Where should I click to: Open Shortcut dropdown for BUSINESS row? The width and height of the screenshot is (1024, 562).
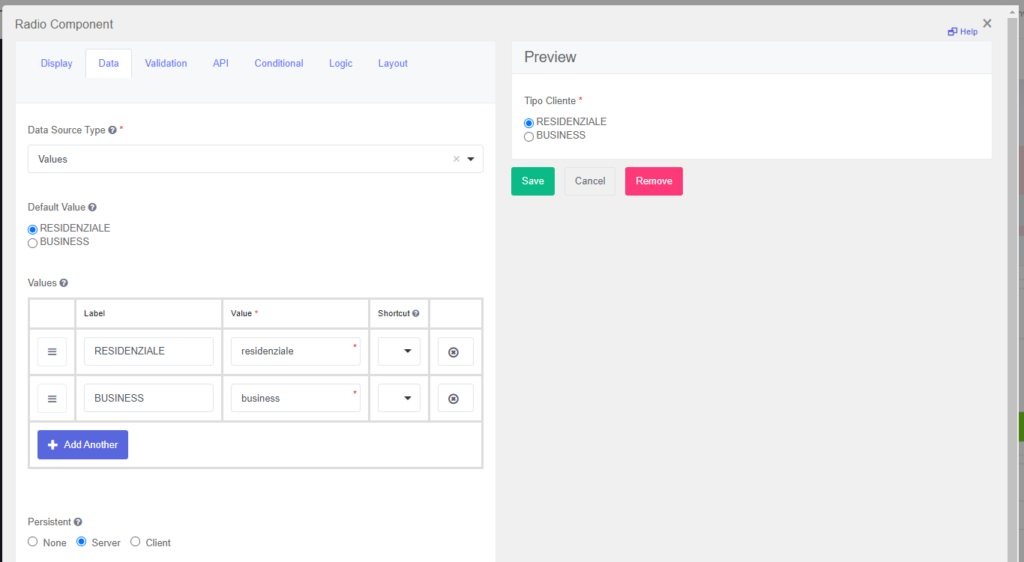(x=400, y=398)
